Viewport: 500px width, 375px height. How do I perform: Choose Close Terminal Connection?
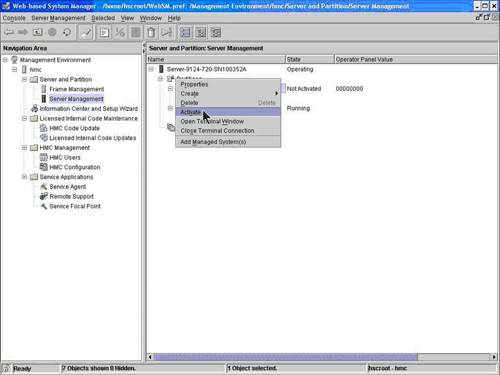[228, 131]
